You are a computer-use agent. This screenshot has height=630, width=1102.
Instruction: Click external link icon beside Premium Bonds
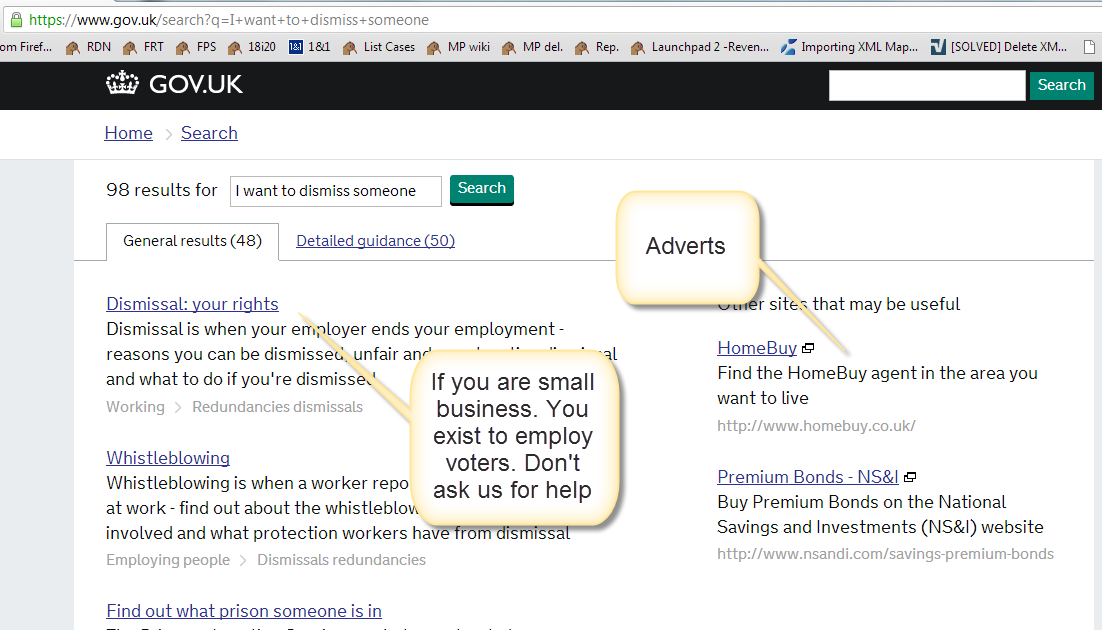[910, 478]
